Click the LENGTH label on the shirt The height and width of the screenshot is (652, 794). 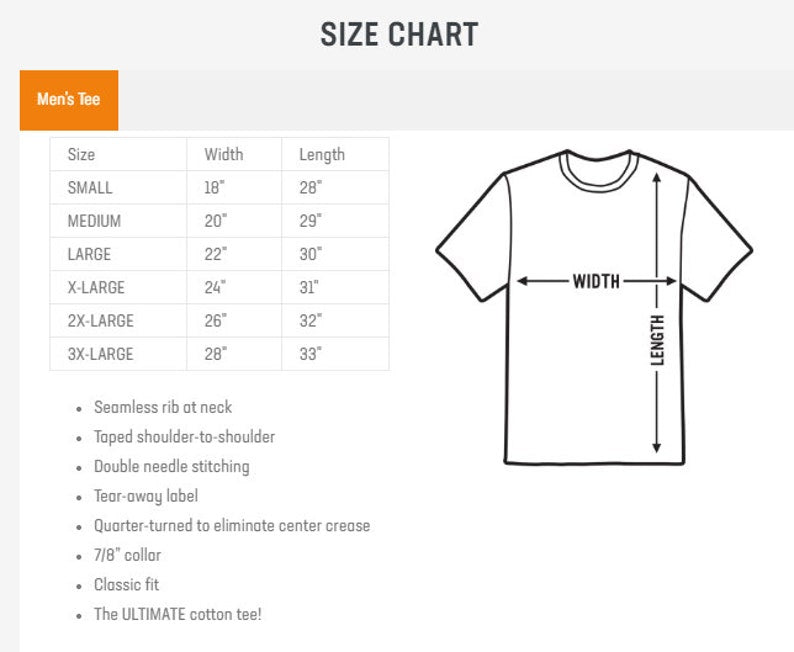click(x=657, y=340)
